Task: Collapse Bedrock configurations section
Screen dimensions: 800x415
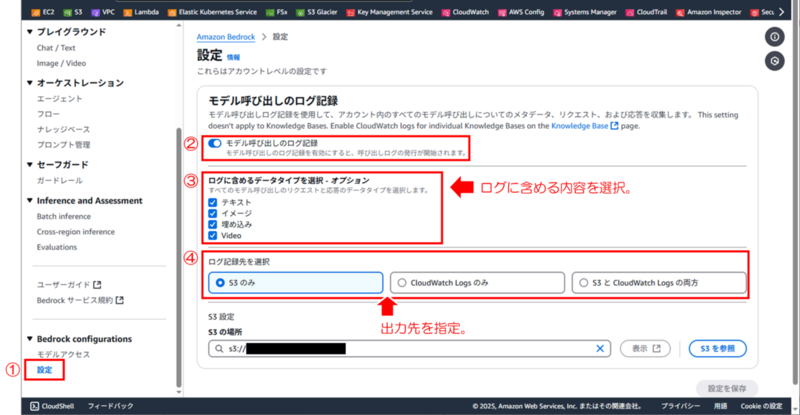Action: (30, 339)
